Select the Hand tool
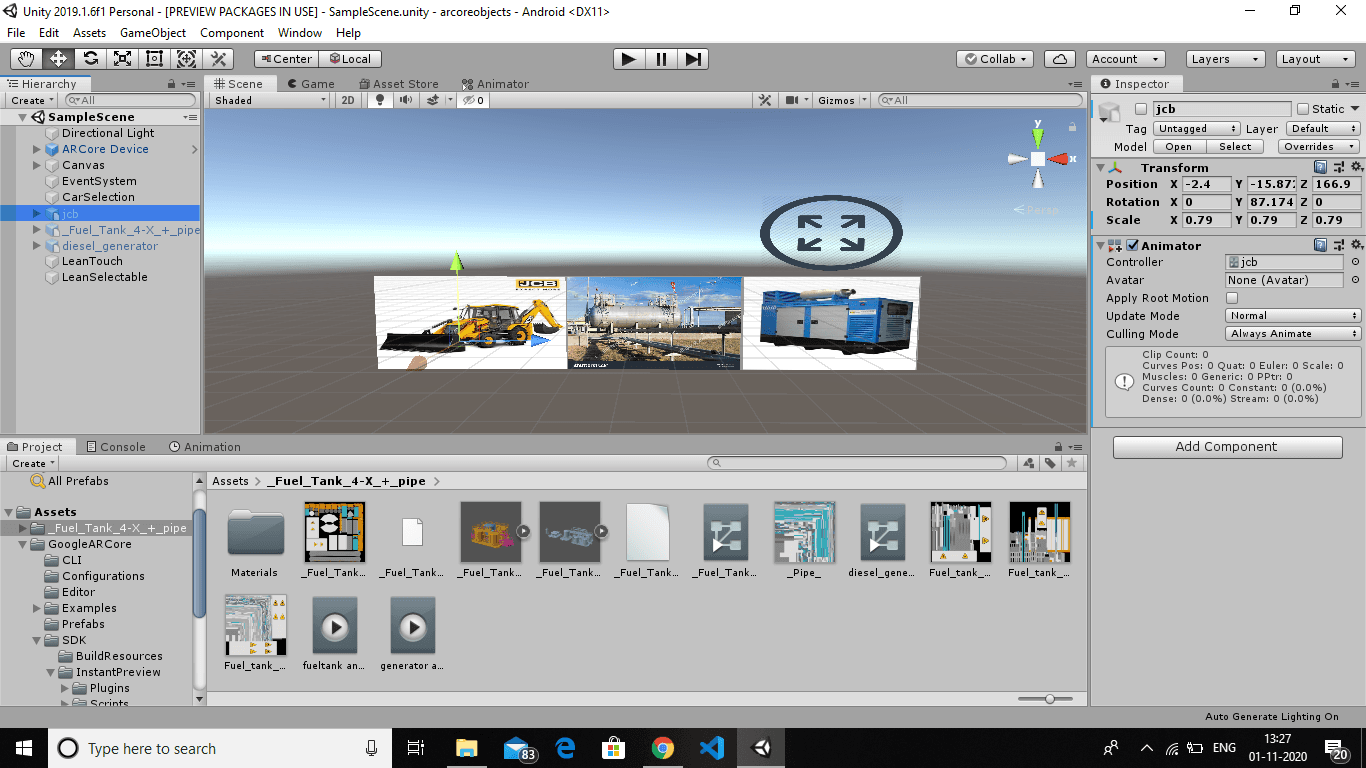The height and width of the screenshot is (768, 1366). pos(27,59)
